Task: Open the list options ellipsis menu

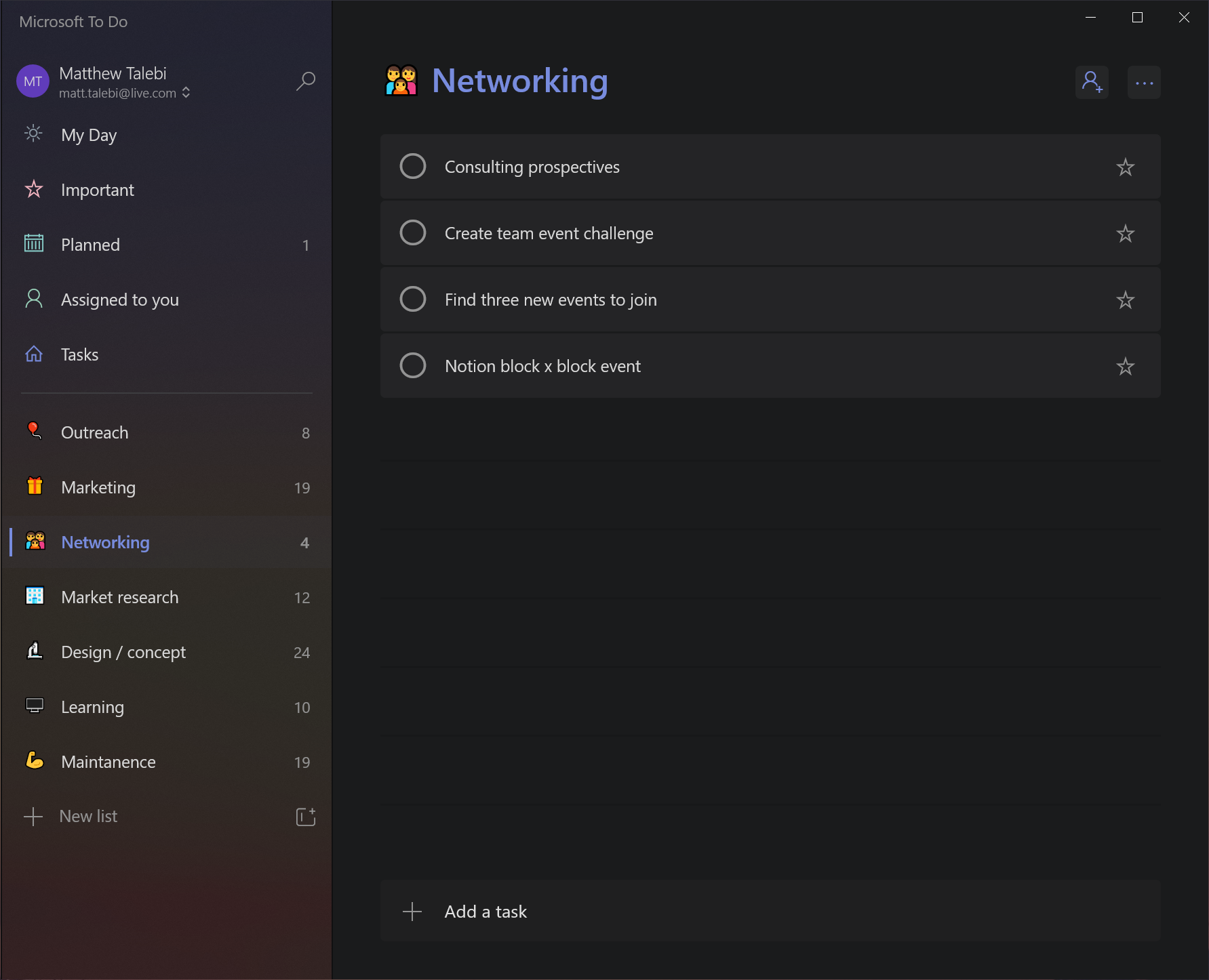Action: click(x=1144, y=82)
